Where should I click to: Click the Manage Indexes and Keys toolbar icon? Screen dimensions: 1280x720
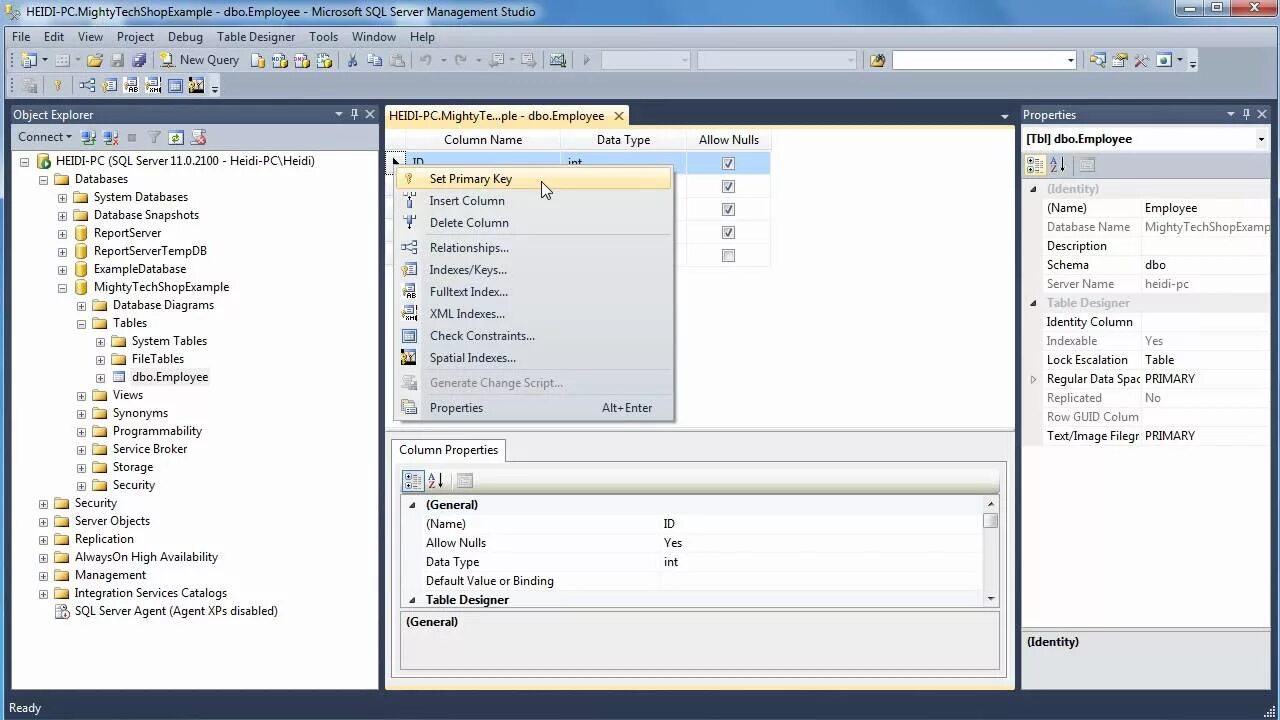[x=109, y=86]
